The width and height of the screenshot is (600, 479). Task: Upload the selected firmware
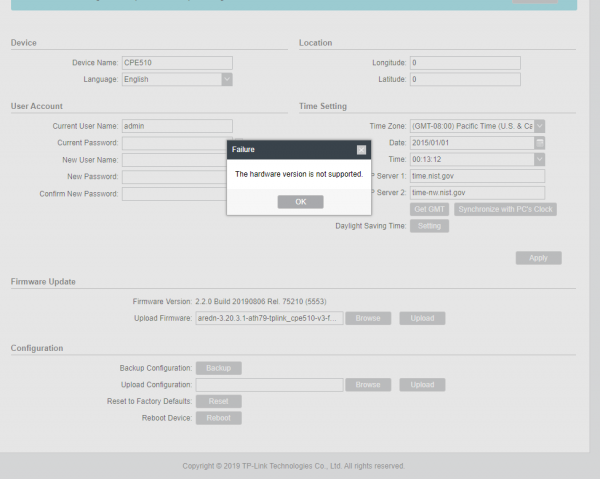tap(422, 318)
